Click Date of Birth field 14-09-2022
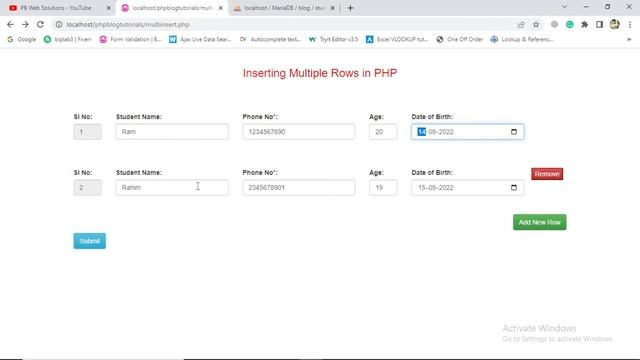The height and width of the screenshot is (360, 640). click(x=467, y=132)
